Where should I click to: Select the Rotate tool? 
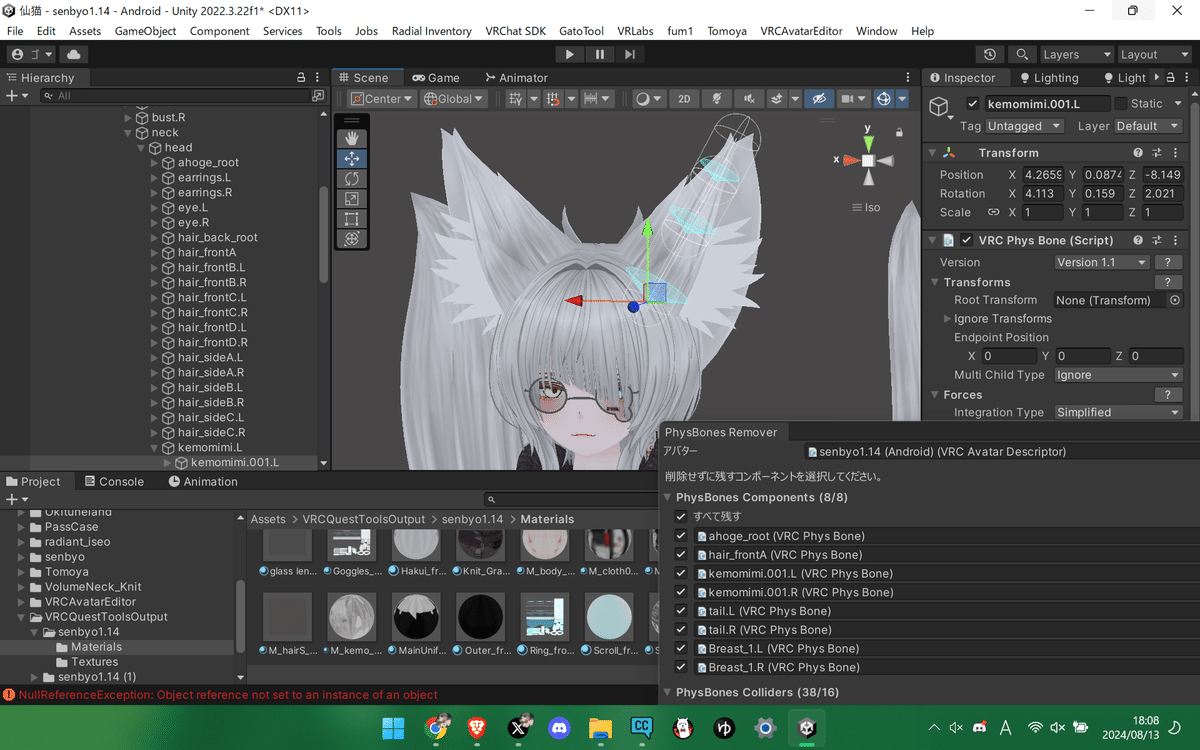pos(351,178)
